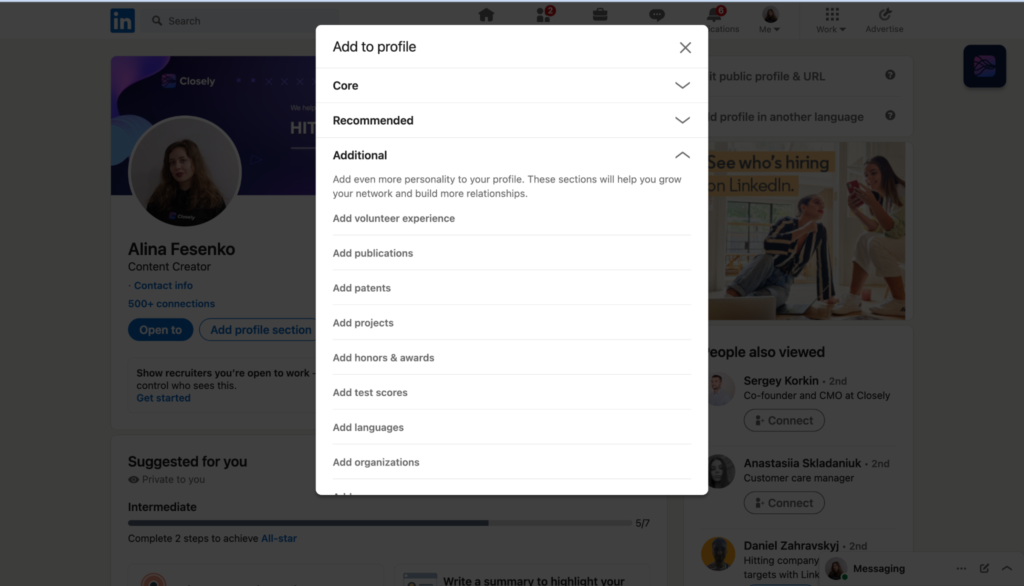
Task: Open the Messaging chat bubble icon
Action: click(x=657, y=15)
